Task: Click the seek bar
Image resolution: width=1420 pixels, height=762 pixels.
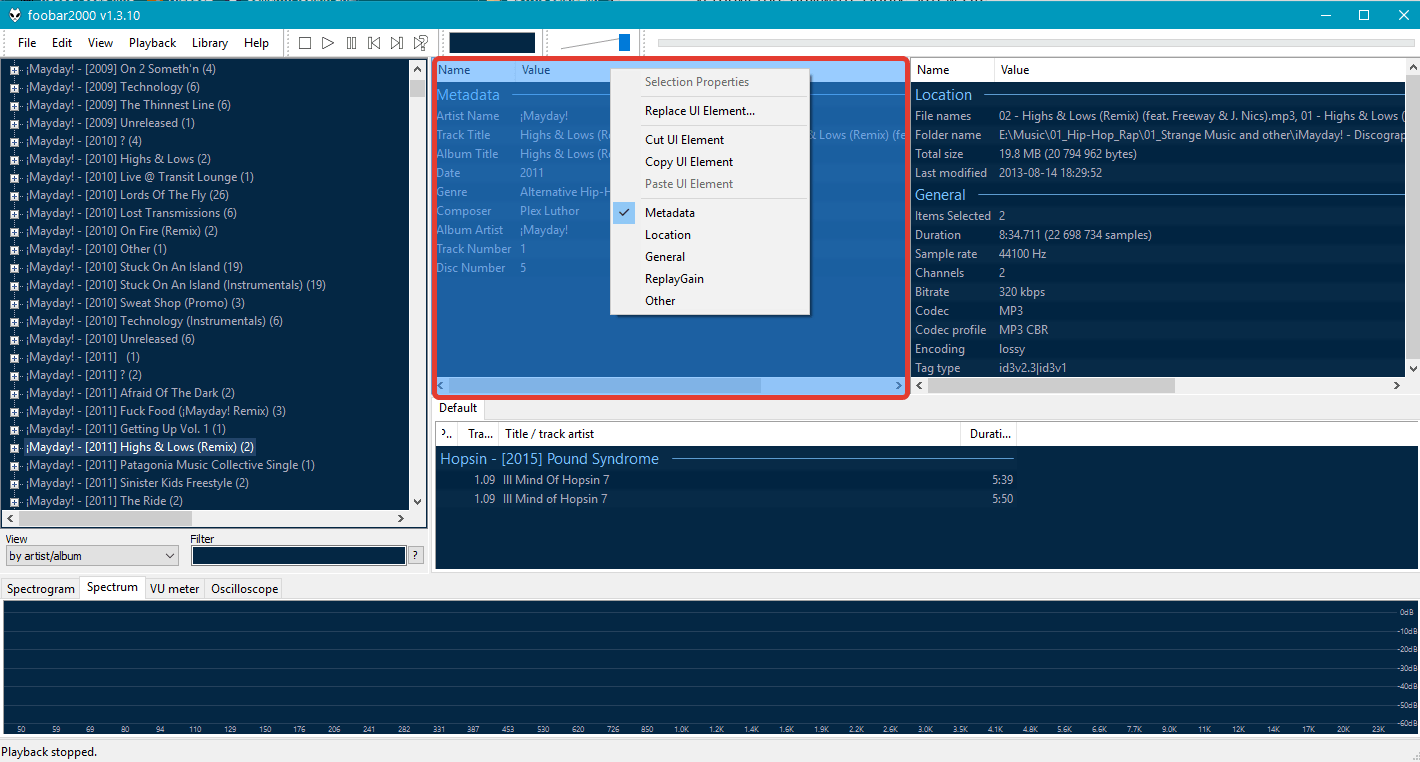Action: point(1036,43)
